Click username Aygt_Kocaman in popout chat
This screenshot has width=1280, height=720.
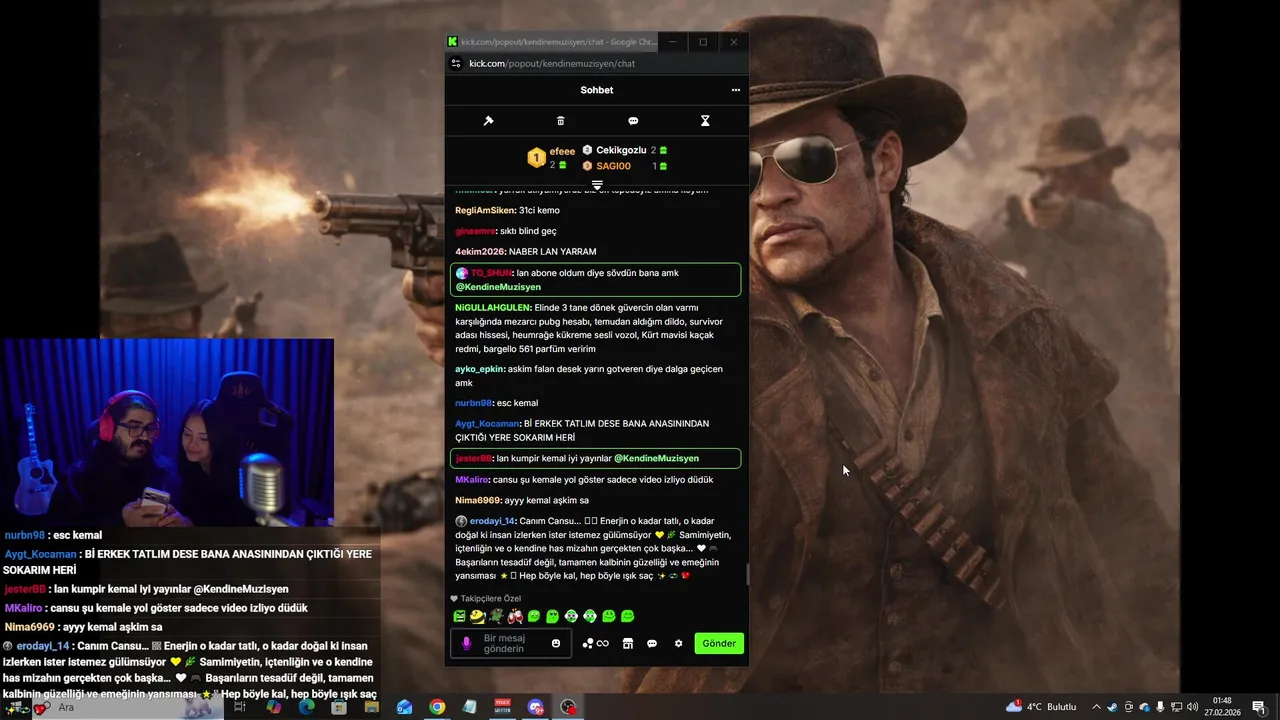tap(487, 423)
